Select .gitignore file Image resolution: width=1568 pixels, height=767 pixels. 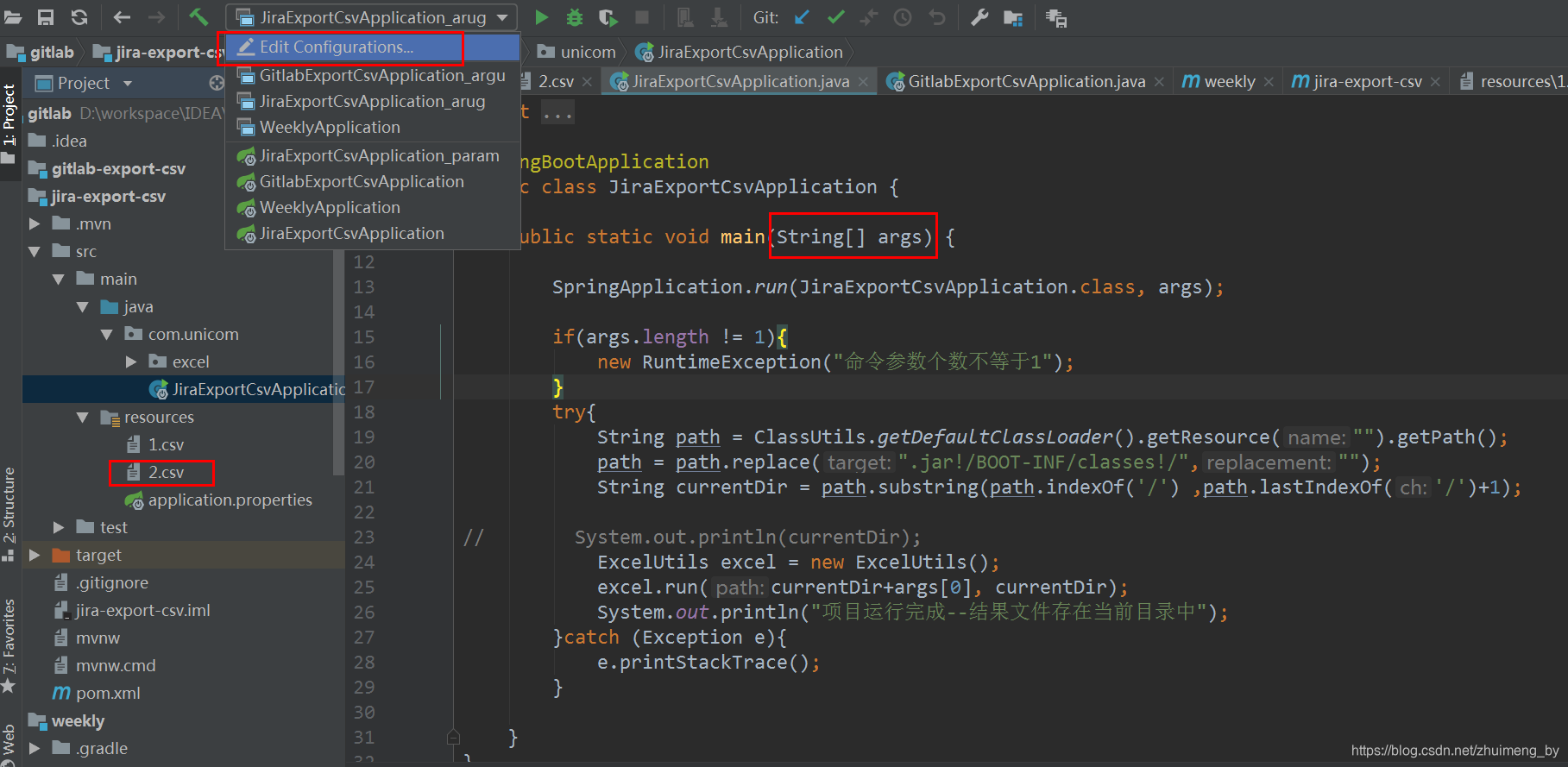[101, 582]
